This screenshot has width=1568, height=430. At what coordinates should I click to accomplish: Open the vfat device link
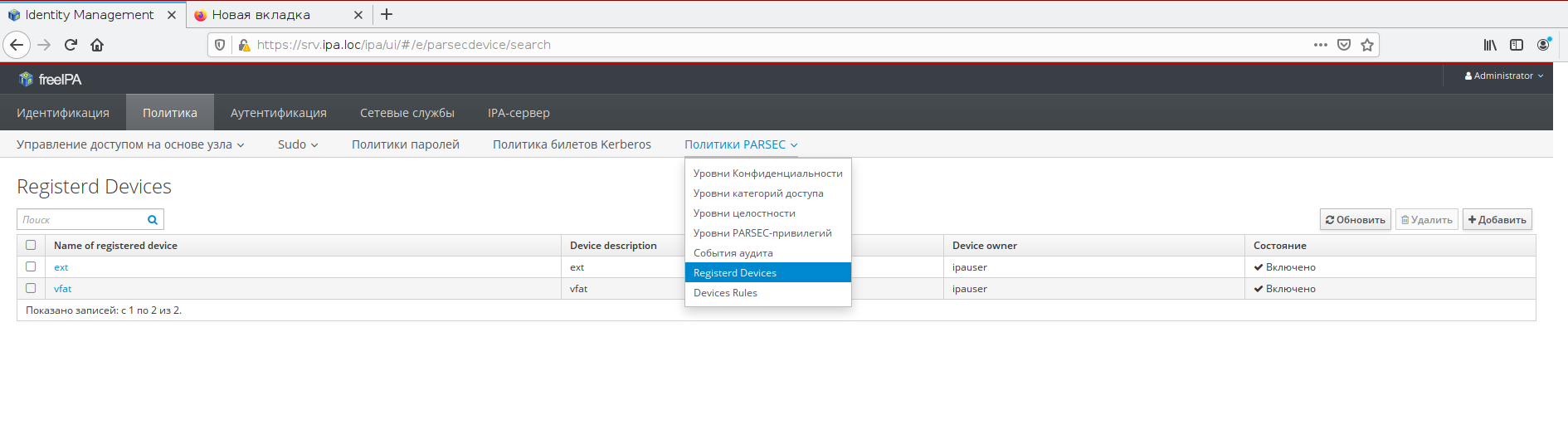pos(63,289)
